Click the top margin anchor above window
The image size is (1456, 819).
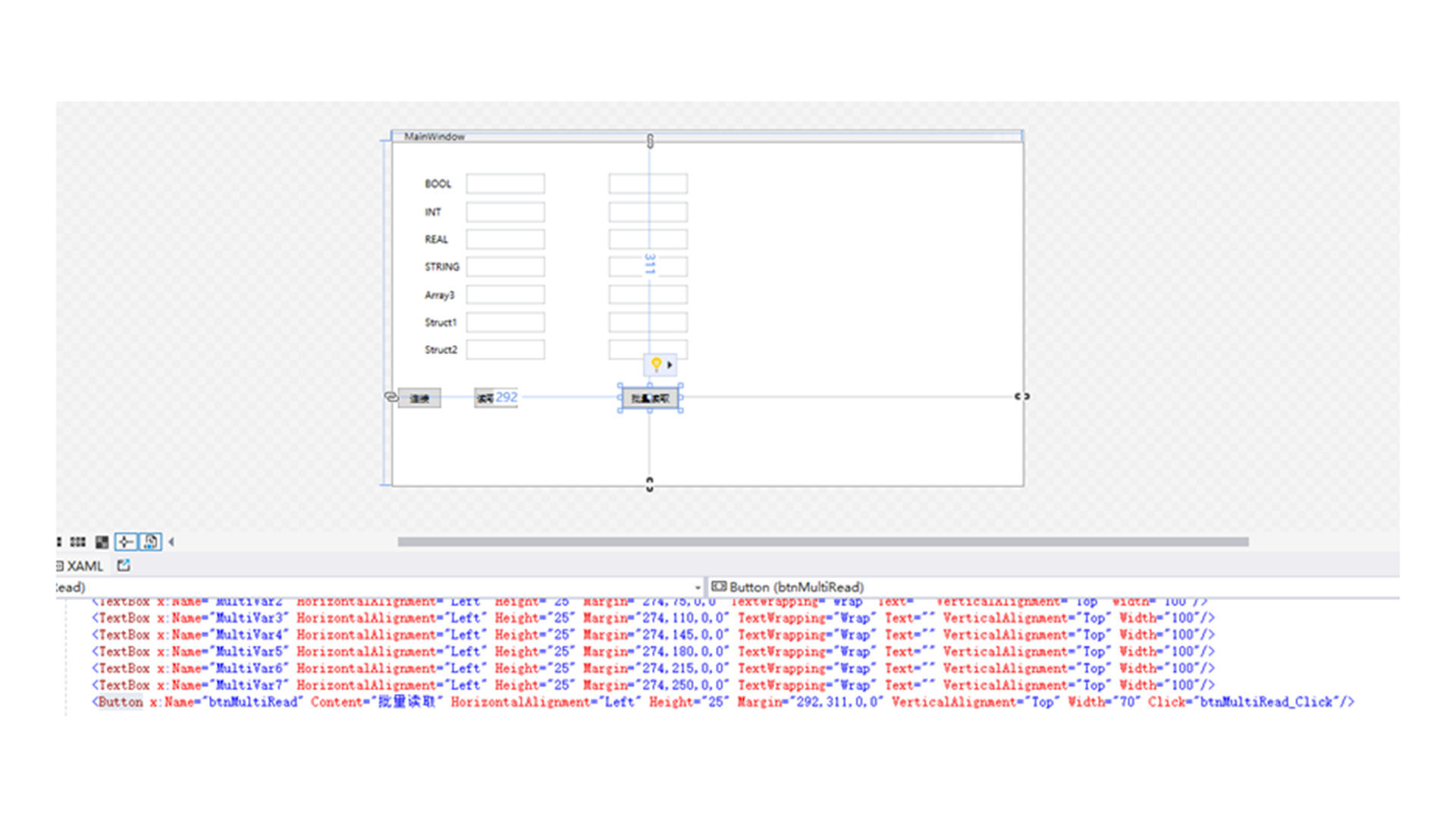[650, 140]
